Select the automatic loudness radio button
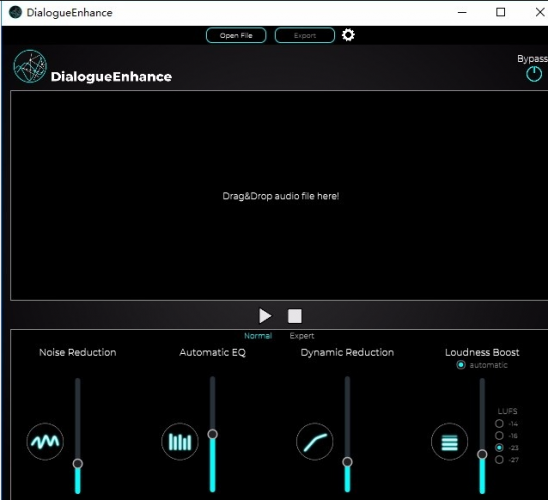Screen dimensions: 548x500 tap(461, 365)
